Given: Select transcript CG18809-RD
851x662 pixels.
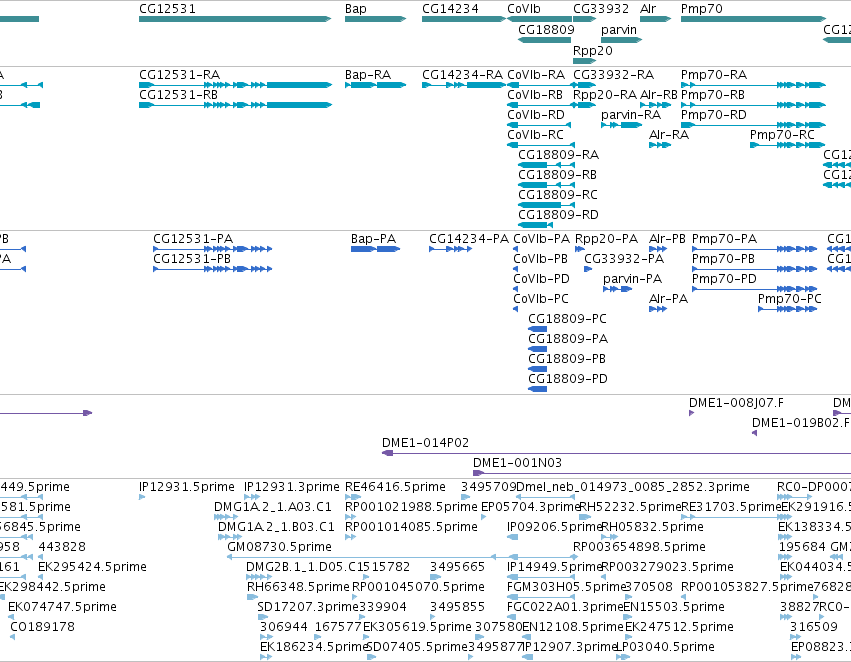Looking at the screenshot, I should (558, 215).
